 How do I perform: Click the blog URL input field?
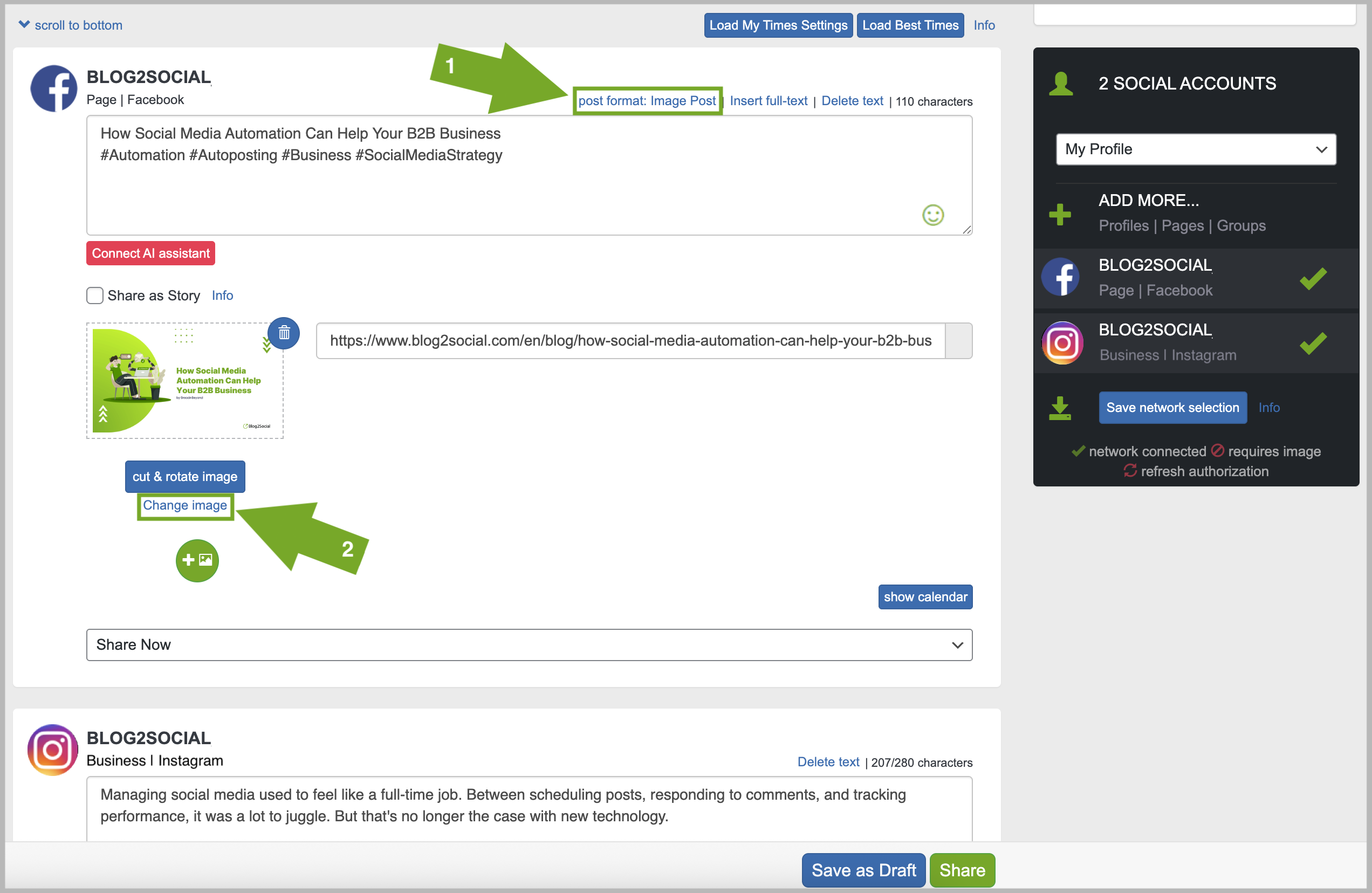click(x=630, y=341)
